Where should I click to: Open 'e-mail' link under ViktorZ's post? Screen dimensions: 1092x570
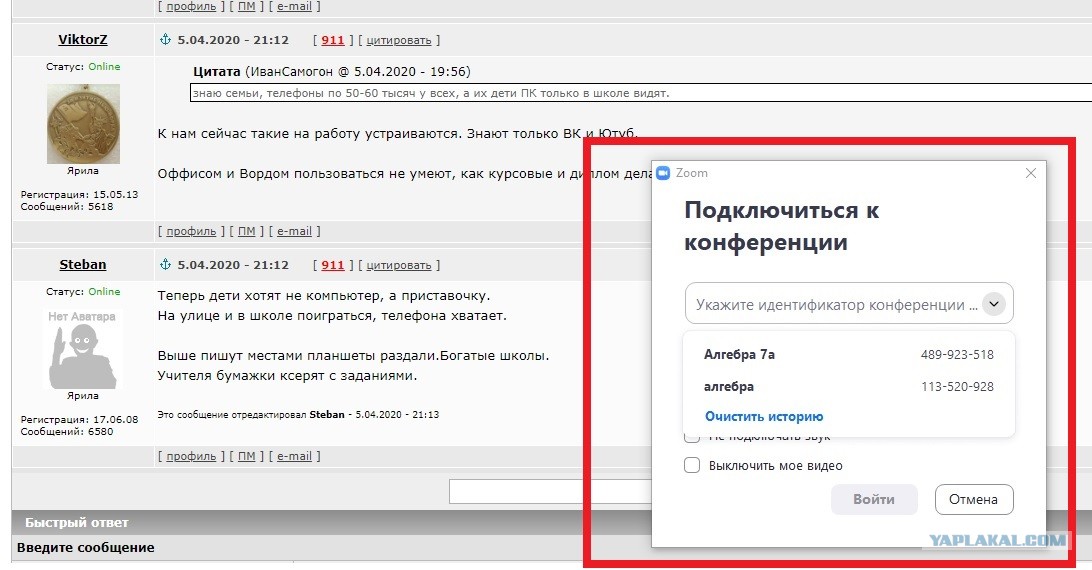pyautogui.click(x=295, y=231)
